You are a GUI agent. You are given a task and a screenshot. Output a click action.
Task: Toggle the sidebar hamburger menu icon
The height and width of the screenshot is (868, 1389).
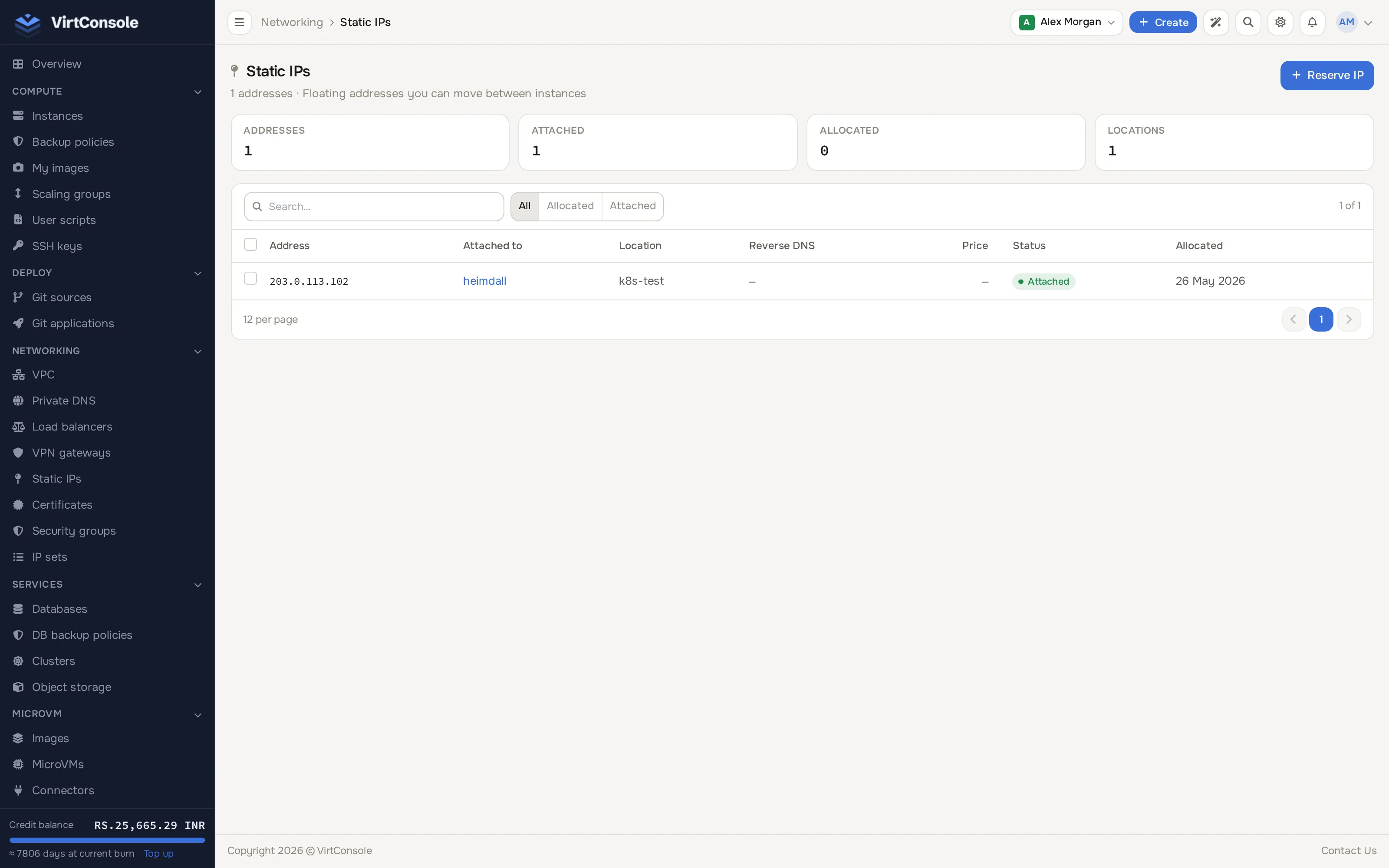(x=239, y=23)
